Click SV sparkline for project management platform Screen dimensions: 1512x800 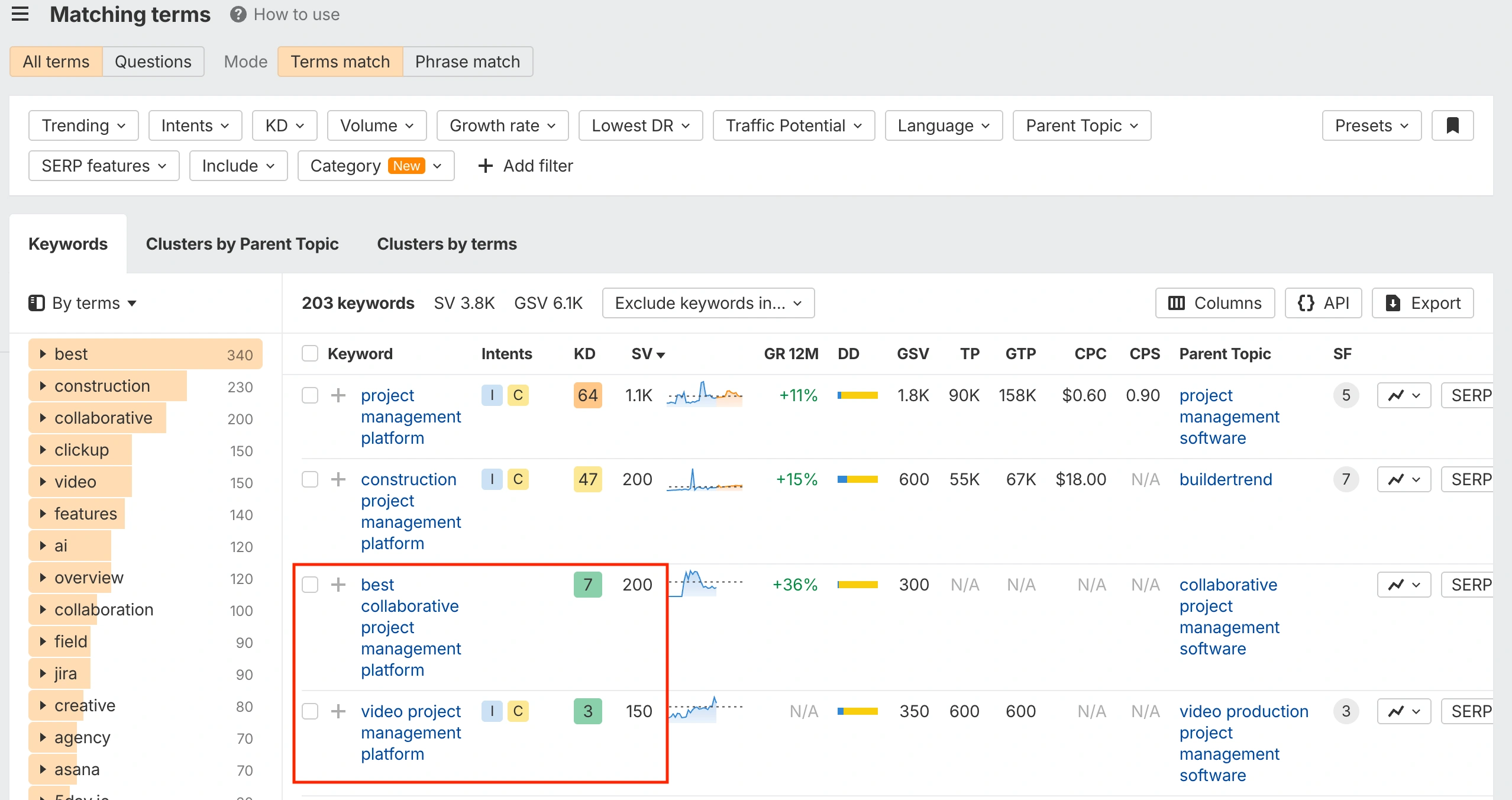[x=704, y=394]
